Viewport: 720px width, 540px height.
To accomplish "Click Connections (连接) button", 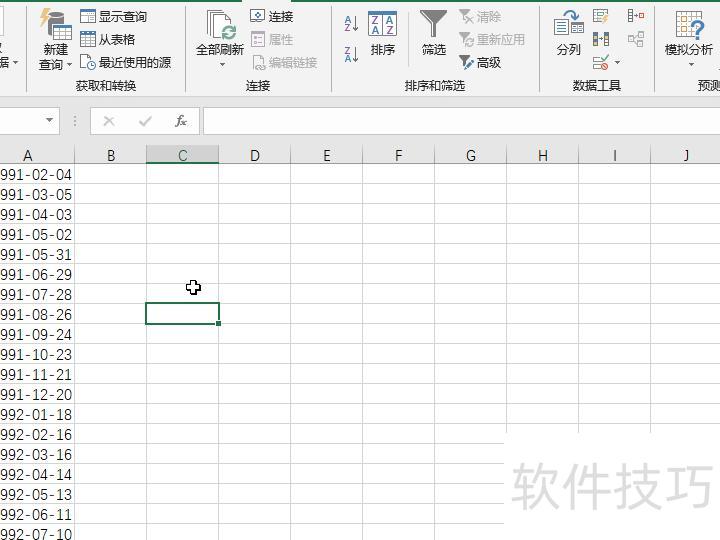I will point(272,17).
